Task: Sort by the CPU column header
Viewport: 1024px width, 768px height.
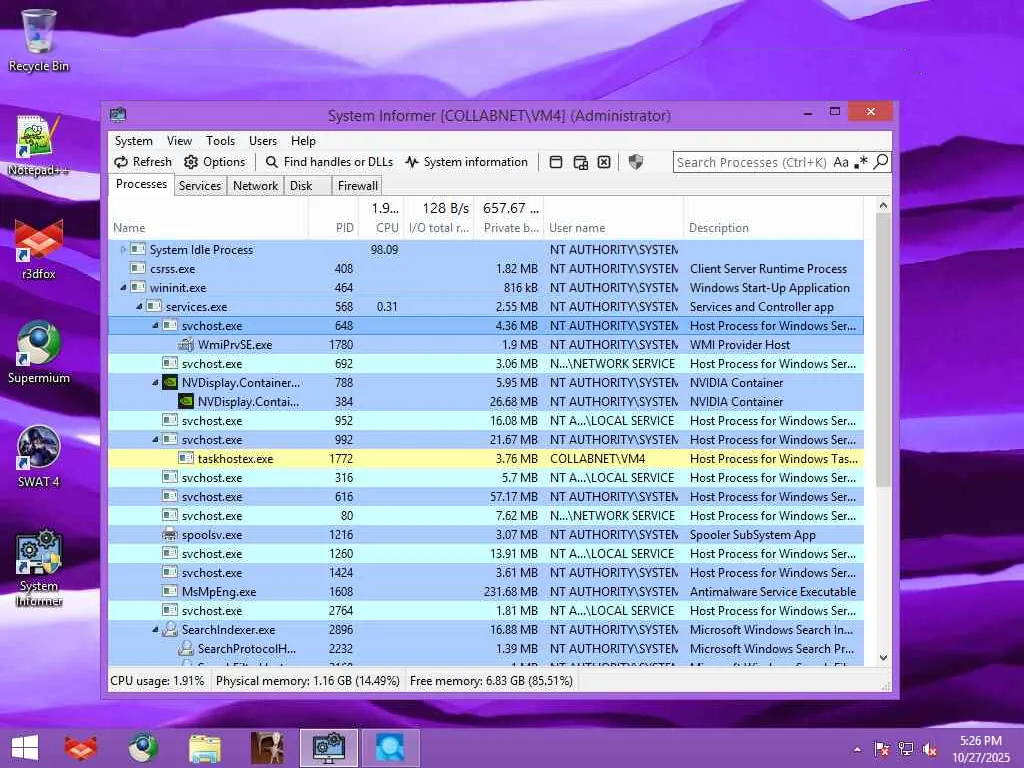Action: click(381, 227)
